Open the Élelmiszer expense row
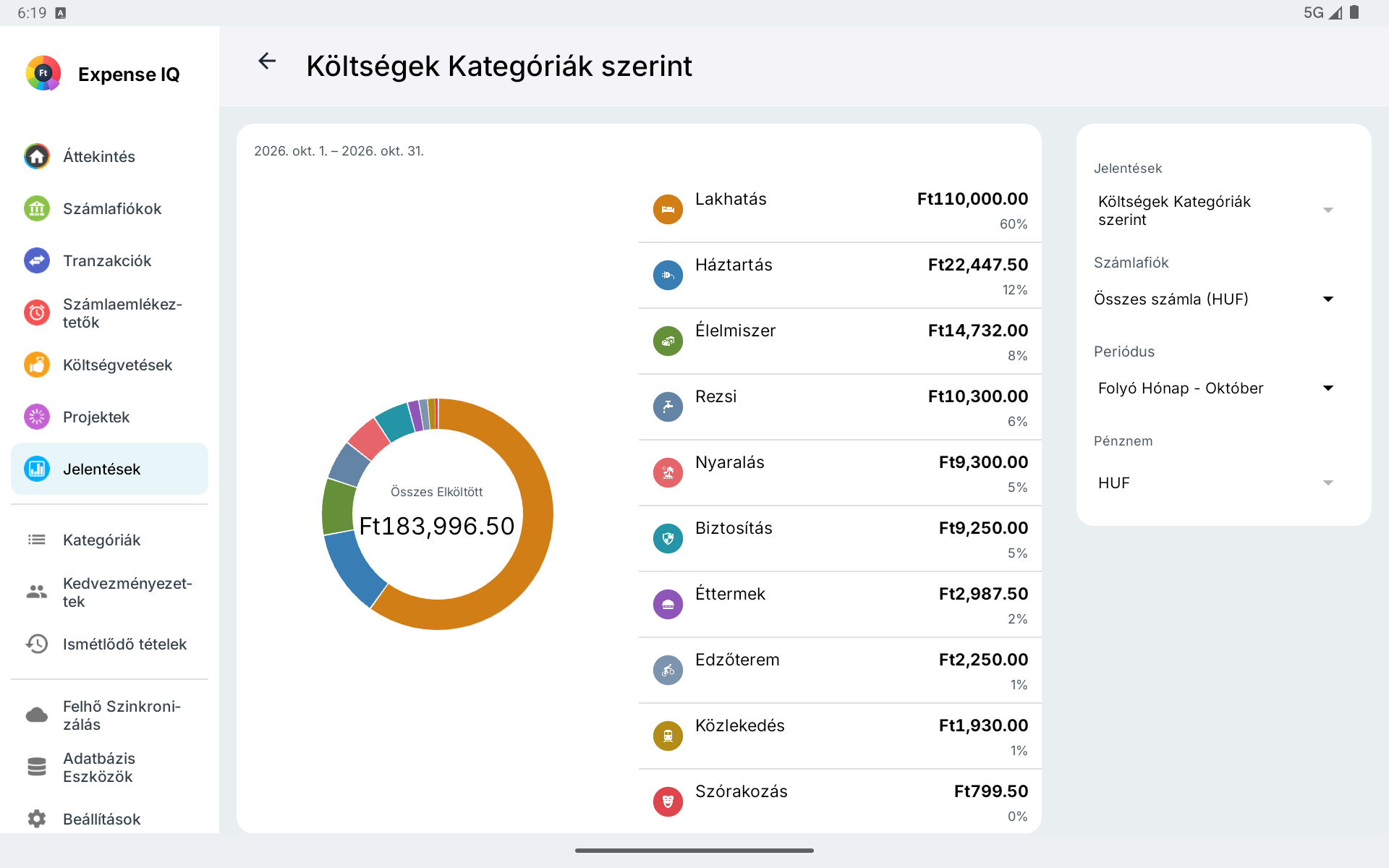 tap(840, 341)
